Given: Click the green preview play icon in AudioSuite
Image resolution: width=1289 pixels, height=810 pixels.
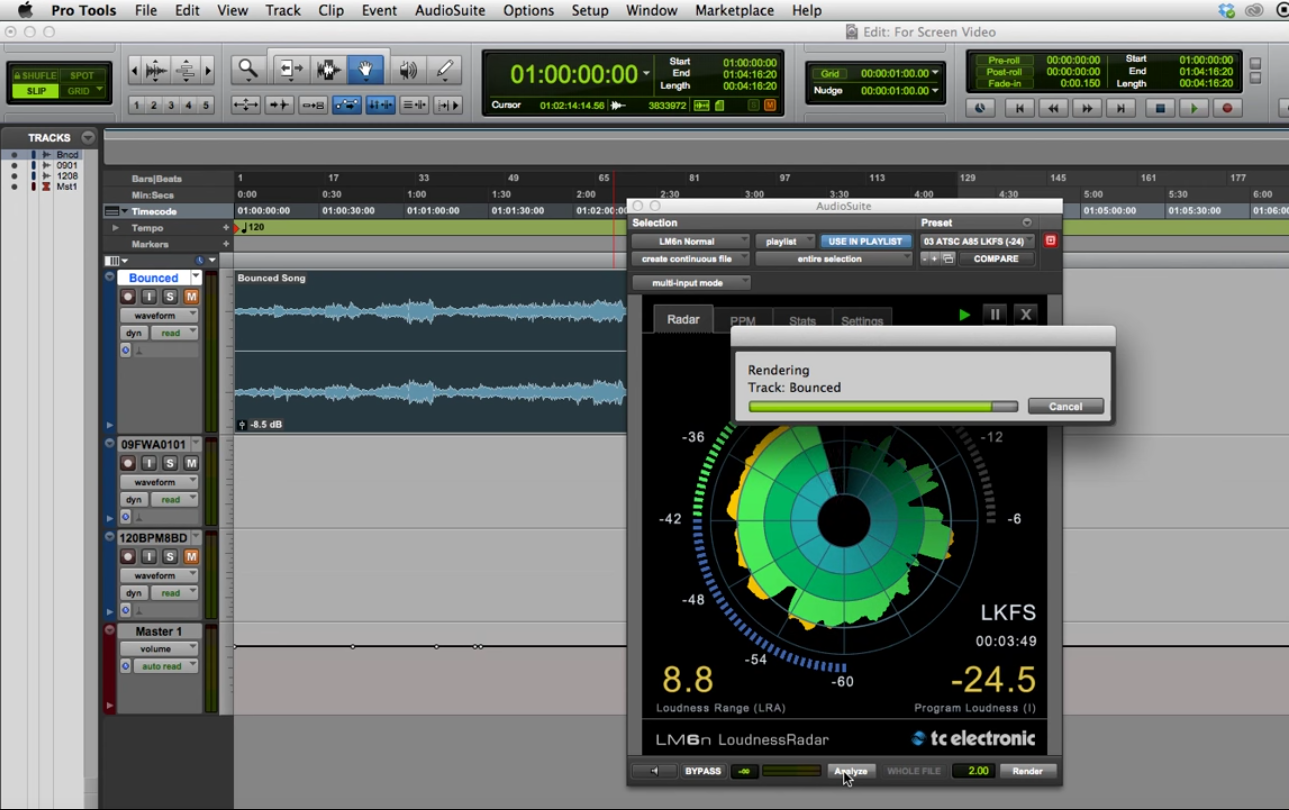Looking at the screenshot, I should [964, 314].
